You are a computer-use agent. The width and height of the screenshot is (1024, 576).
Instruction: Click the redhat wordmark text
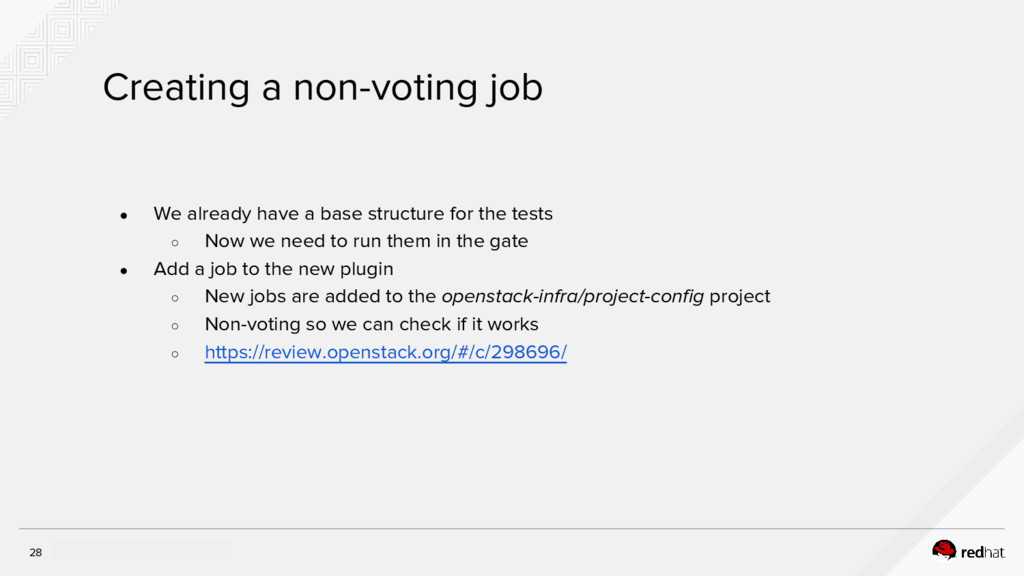983,551
